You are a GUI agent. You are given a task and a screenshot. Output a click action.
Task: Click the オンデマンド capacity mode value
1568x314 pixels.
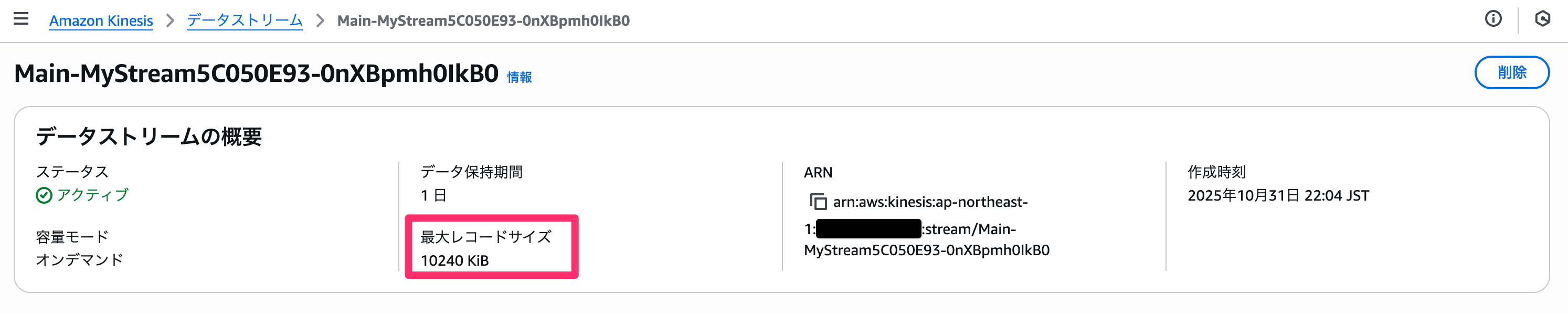(80, 260)
